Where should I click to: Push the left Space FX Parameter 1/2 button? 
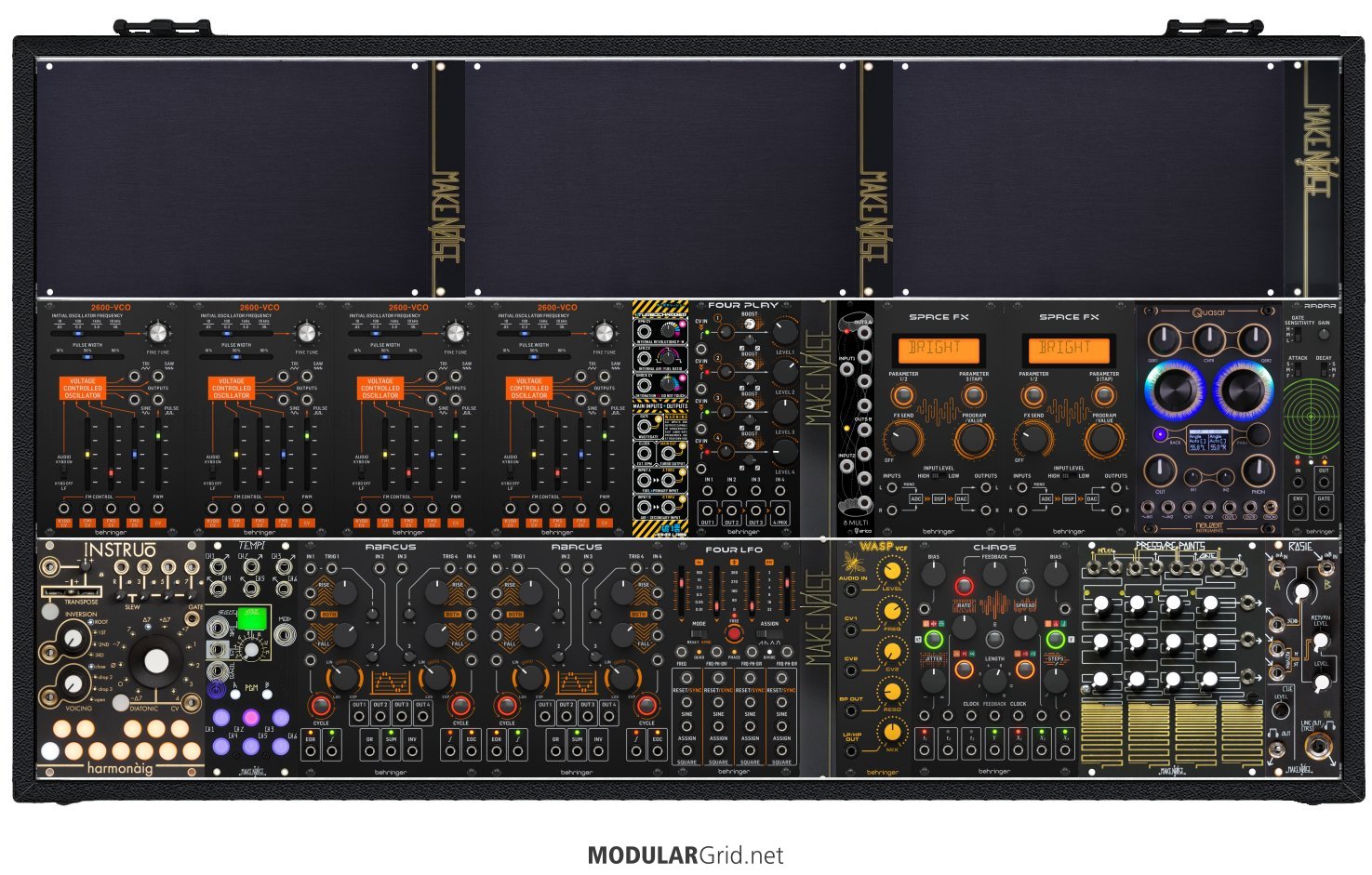(903, 394)
